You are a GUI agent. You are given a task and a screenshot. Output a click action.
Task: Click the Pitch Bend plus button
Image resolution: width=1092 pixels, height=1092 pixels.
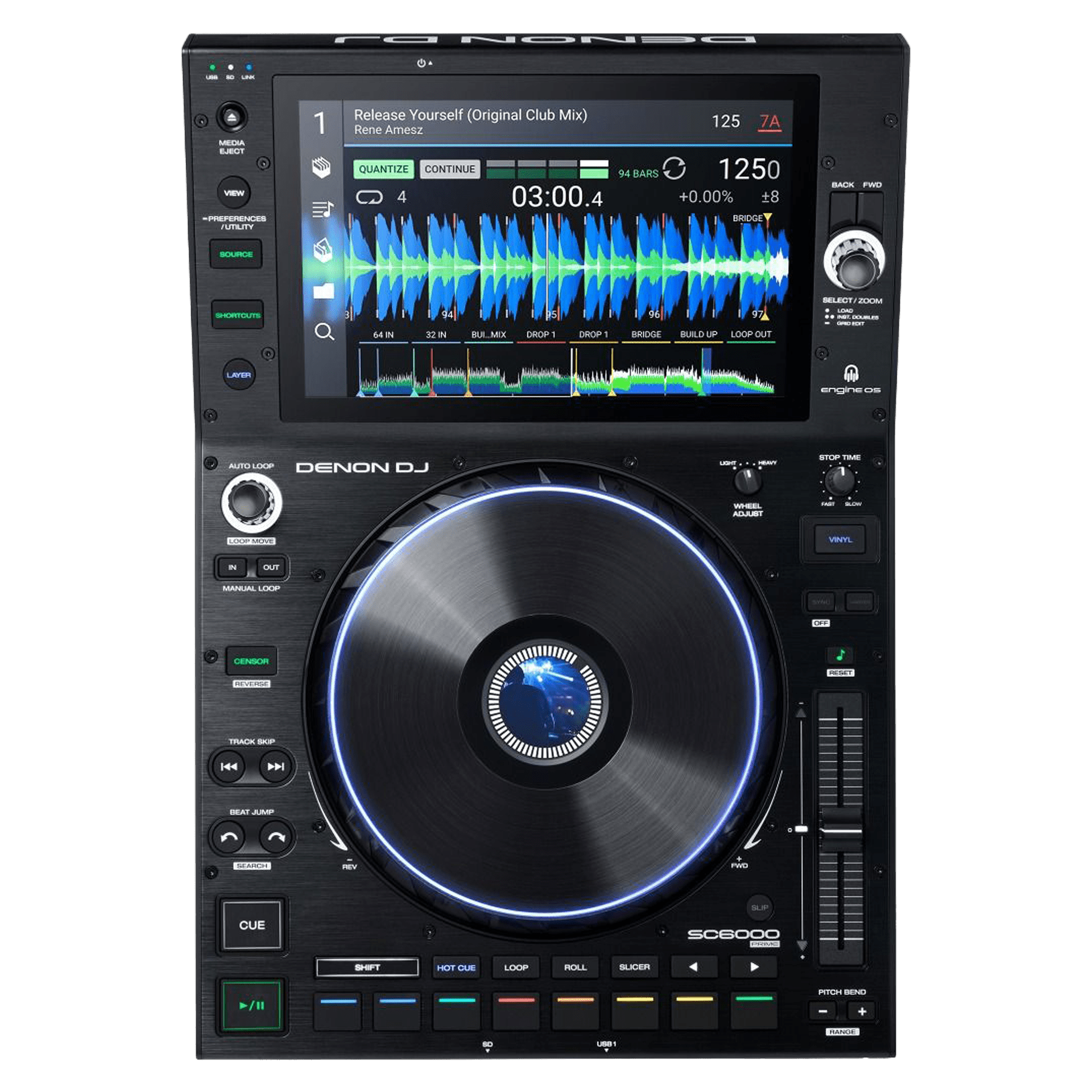pyautogui.click(x=862, y=1011)
